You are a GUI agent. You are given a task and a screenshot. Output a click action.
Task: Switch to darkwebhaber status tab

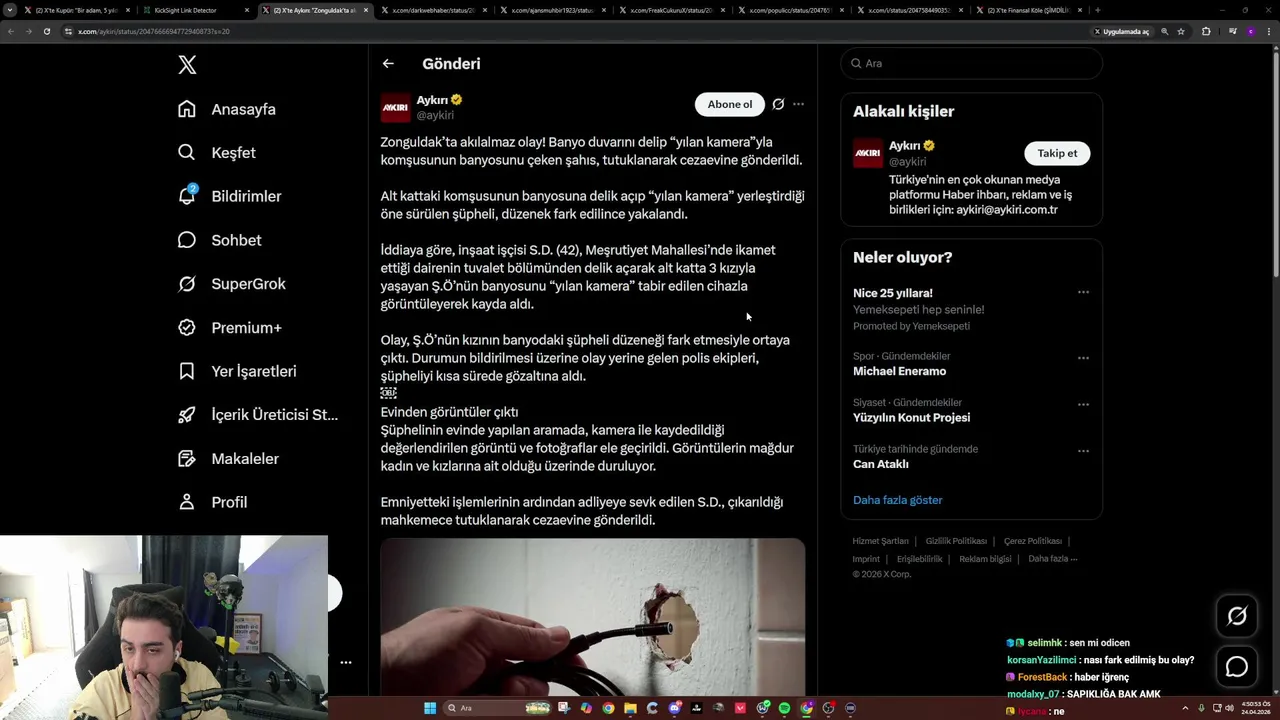pos(432,10)
